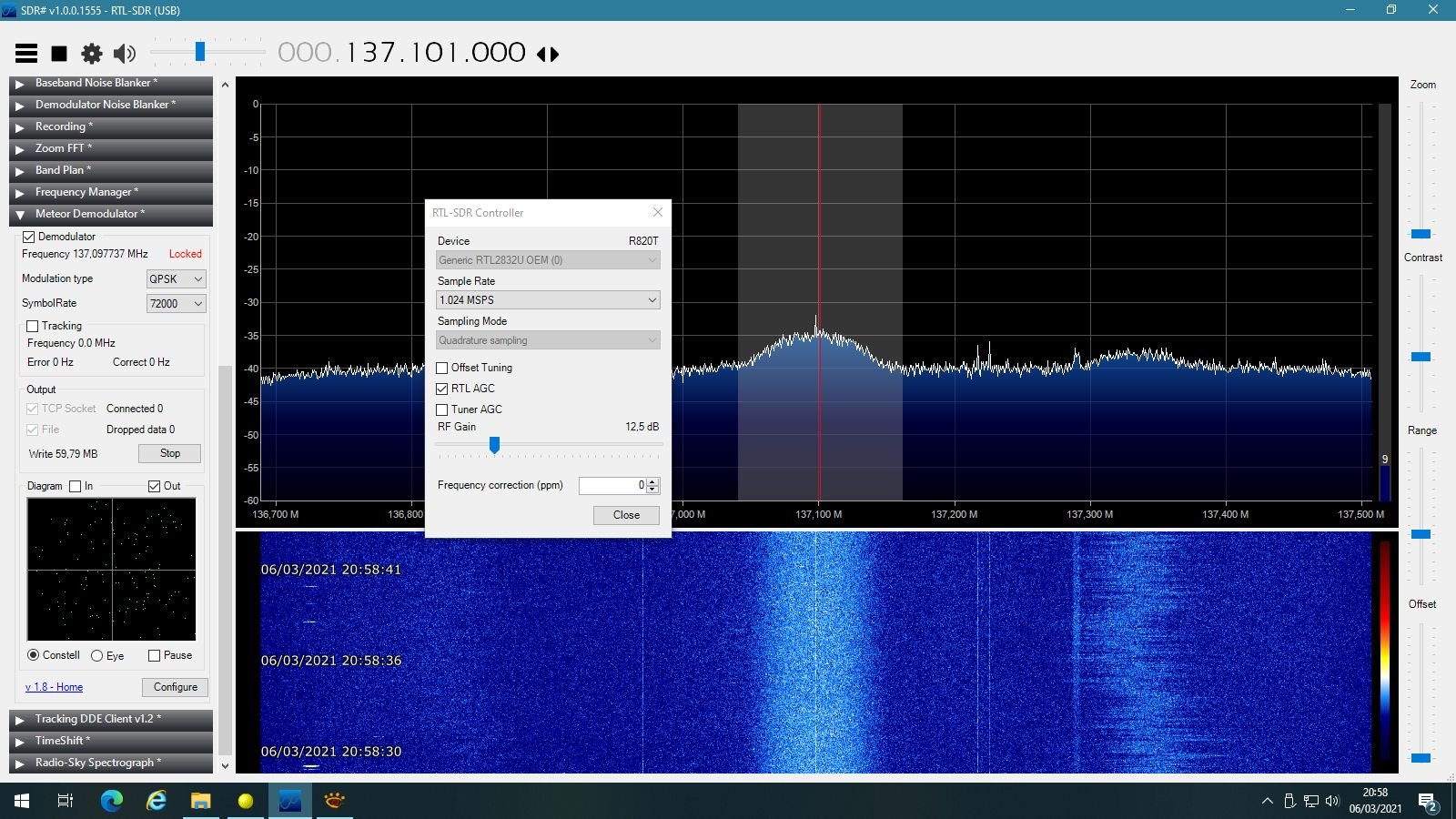
Task: Open the Sample Rate dropdown
Action: (x=548, y=300)
